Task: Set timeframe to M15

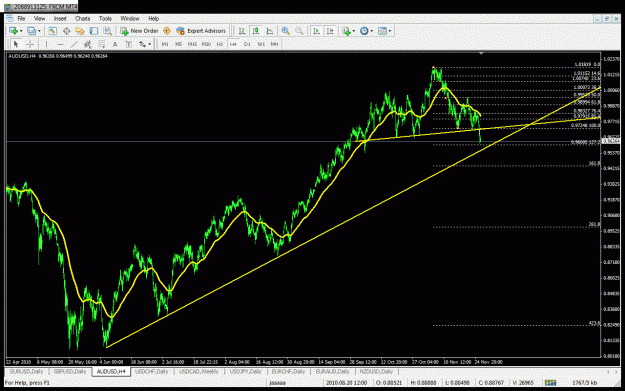Action: click(x=192, y=44)
